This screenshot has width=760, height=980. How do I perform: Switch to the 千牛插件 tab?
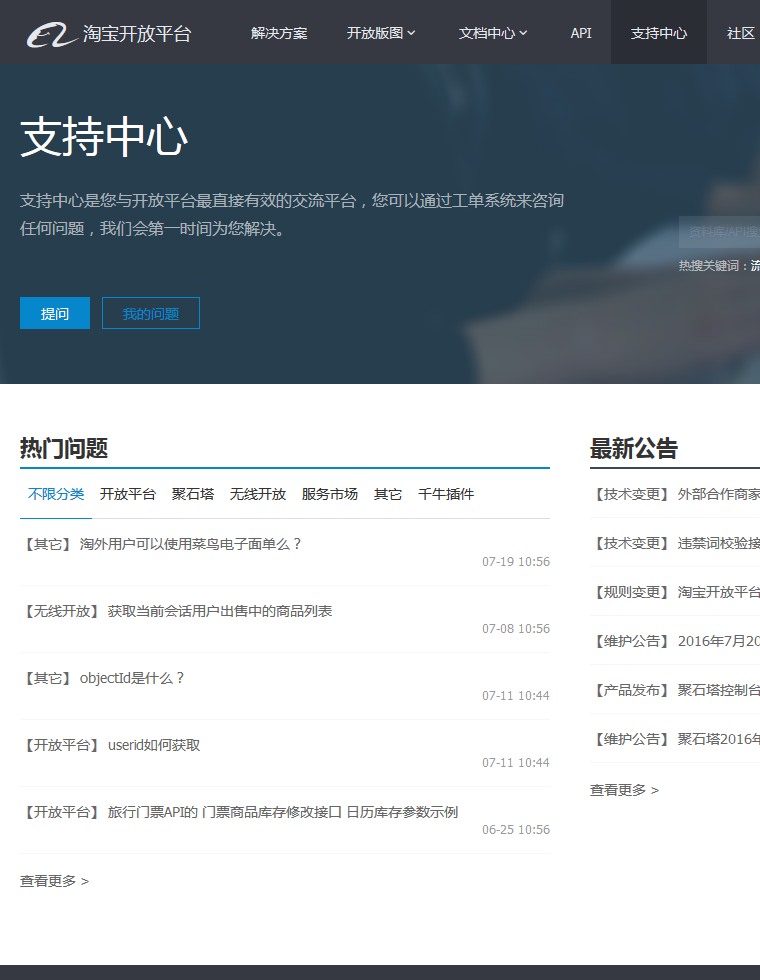tap(446, 494)
